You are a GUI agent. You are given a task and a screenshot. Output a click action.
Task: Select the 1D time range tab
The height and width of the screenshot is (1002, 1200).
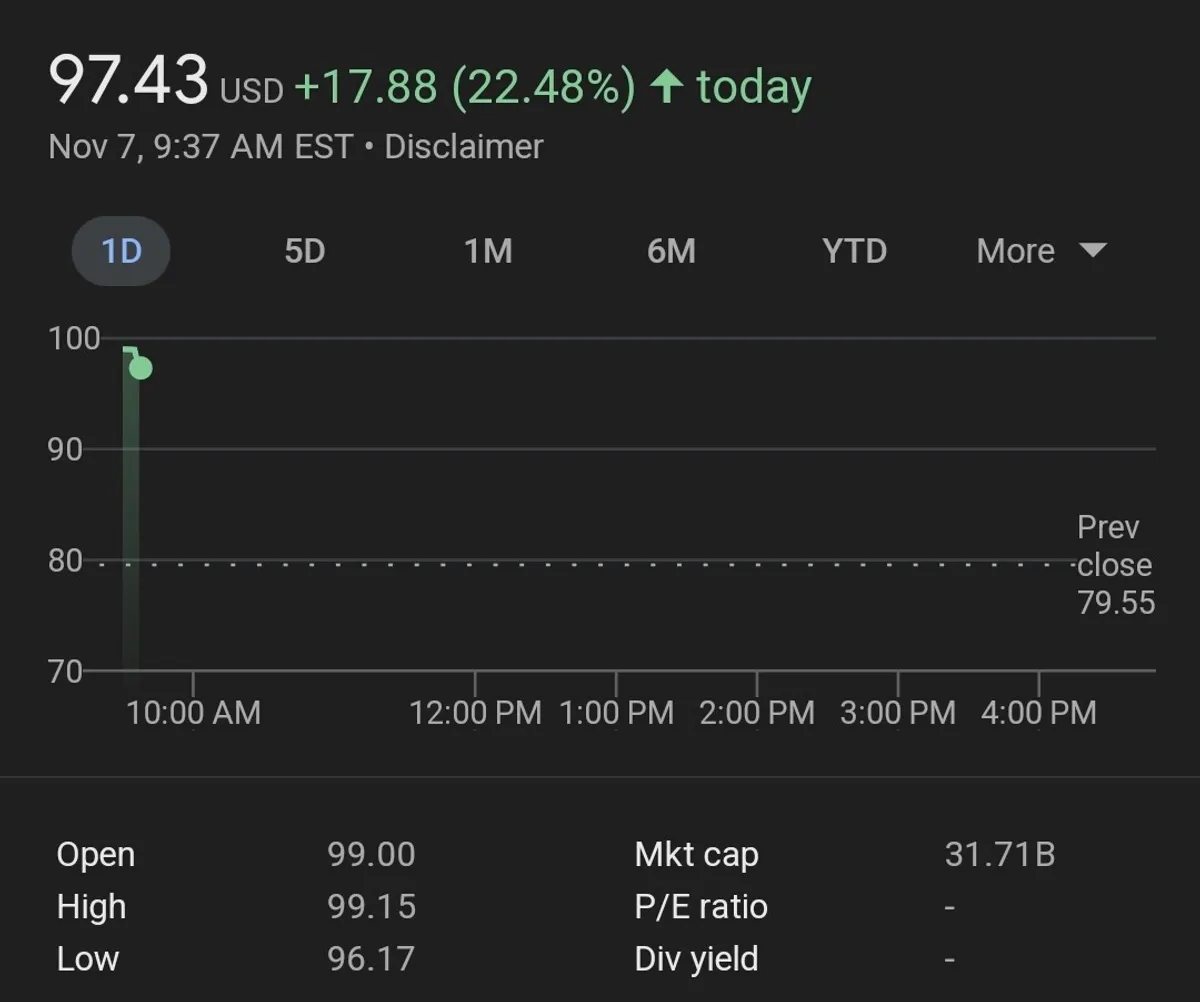pyautogui.click(x=121, y=251)
